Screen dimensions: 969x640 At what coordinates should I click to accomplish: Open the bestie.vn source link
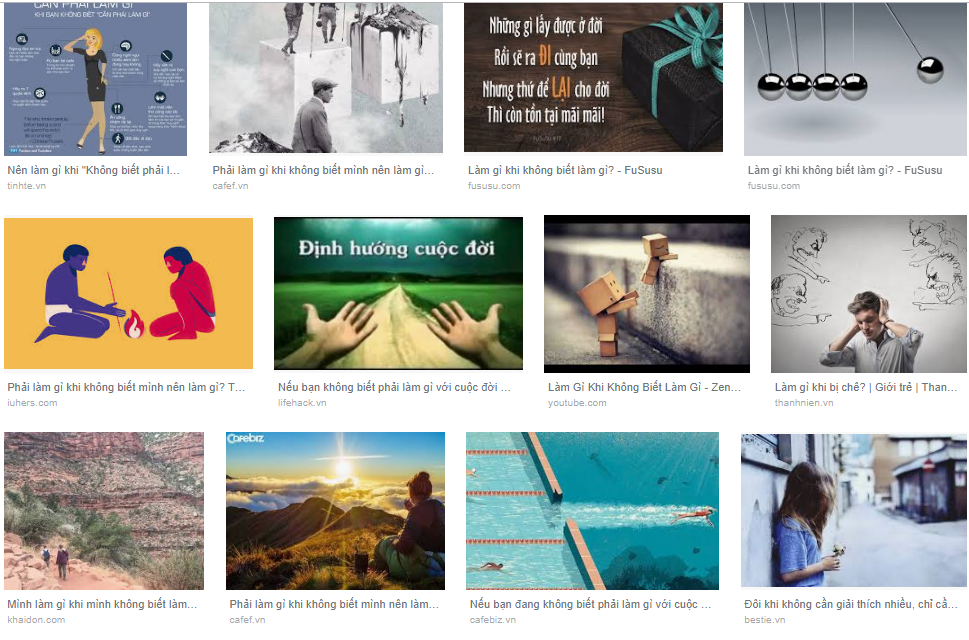point(764,620)
